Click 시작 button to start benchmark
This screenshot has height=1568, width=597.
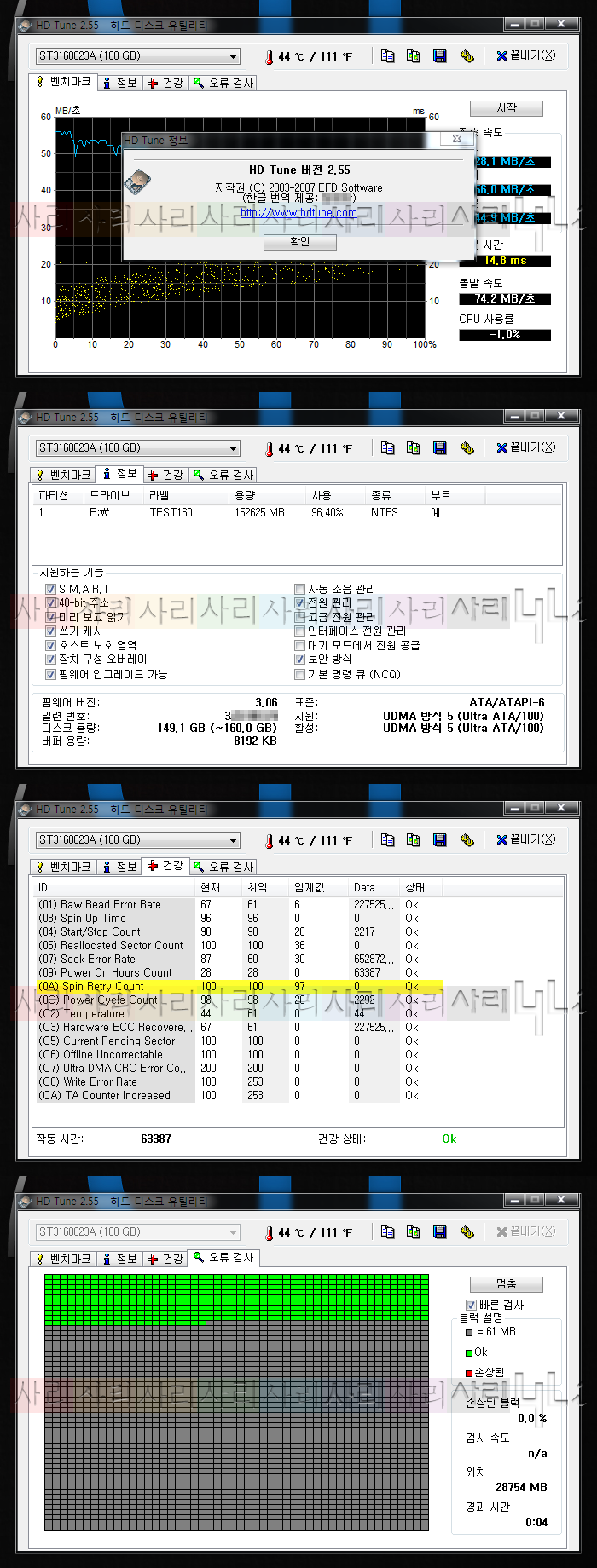coord(507,108)
